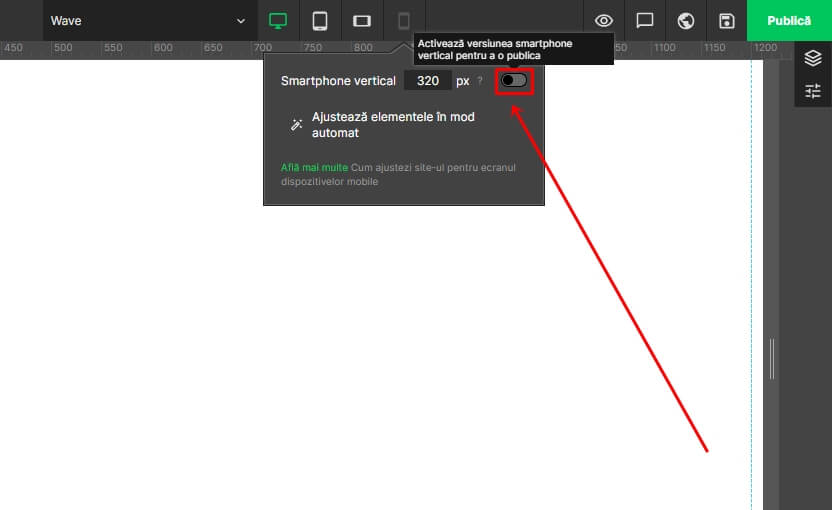Select the tablet device view
Screen dimensions: 832x510
point(320,21)
